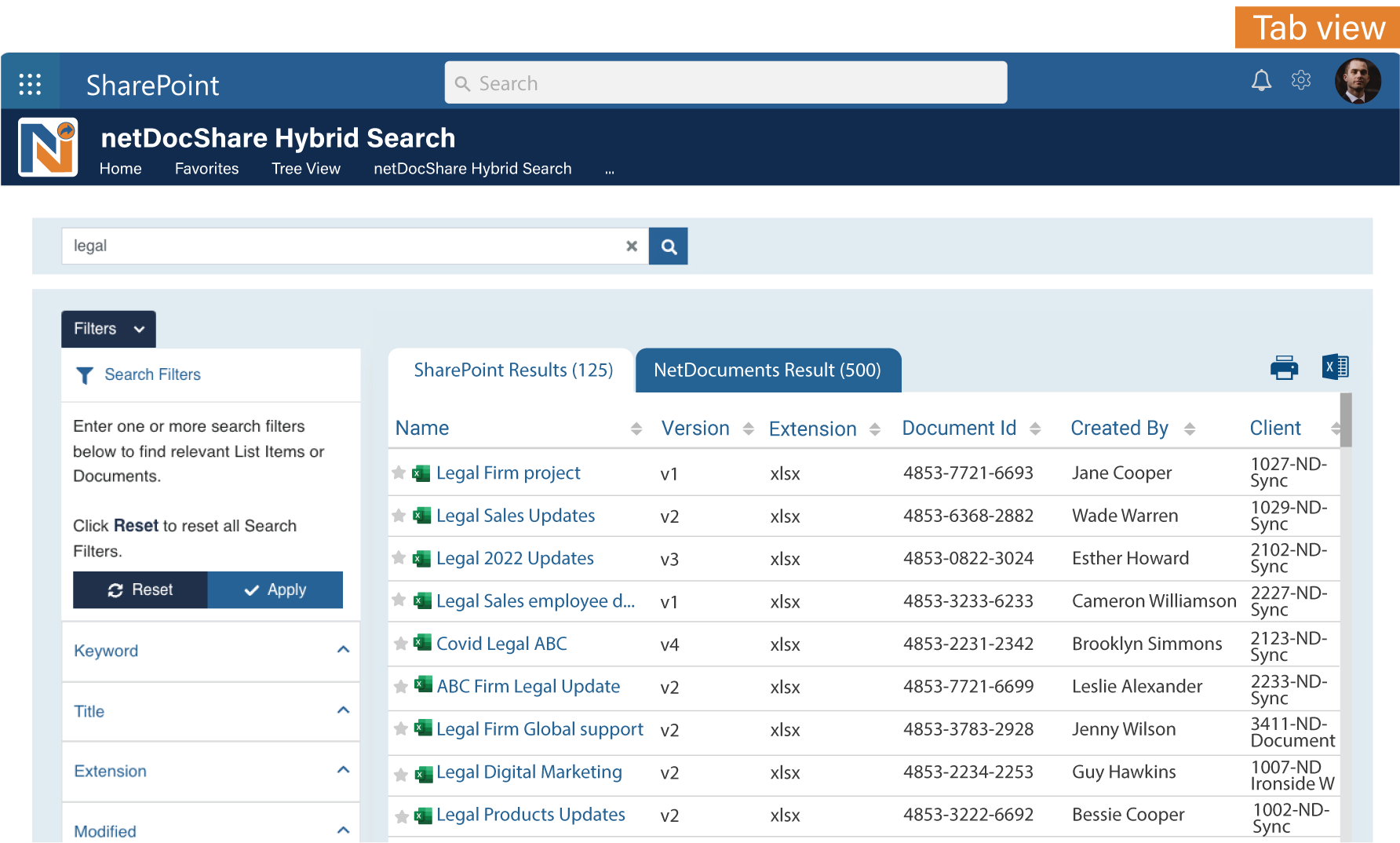
Task: Open the settings gear
Action: (1301, 80)
